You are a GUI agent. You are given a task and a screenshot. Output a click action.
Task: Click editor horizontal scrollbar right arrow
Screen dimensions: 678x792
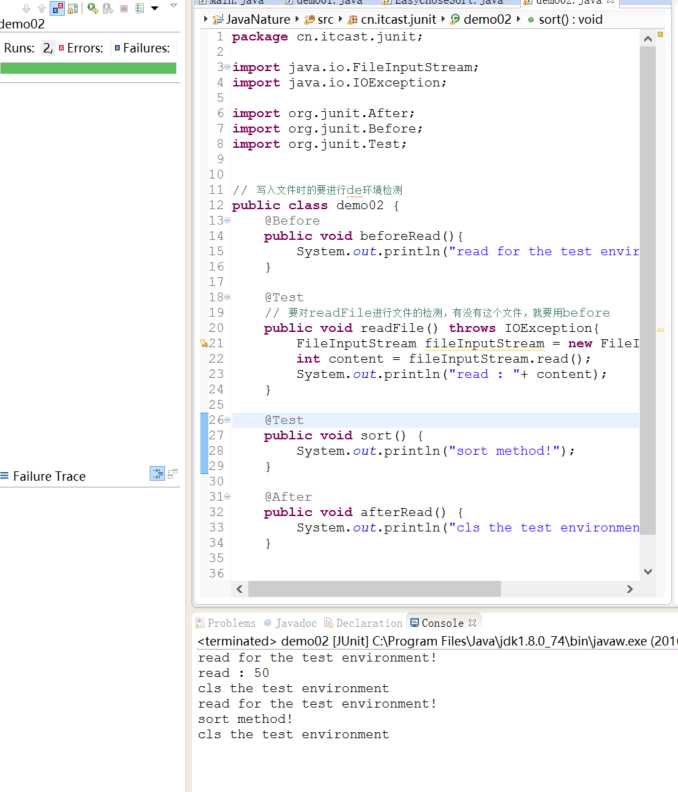click(629, 589)
